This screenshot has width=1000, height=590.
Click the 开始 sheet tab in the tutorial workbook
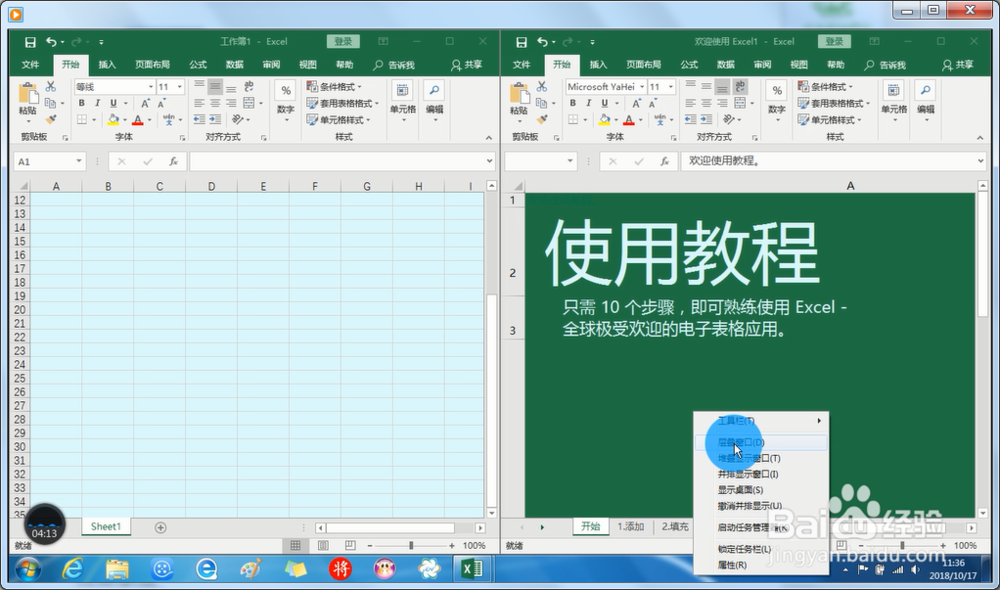pos(591,526)
